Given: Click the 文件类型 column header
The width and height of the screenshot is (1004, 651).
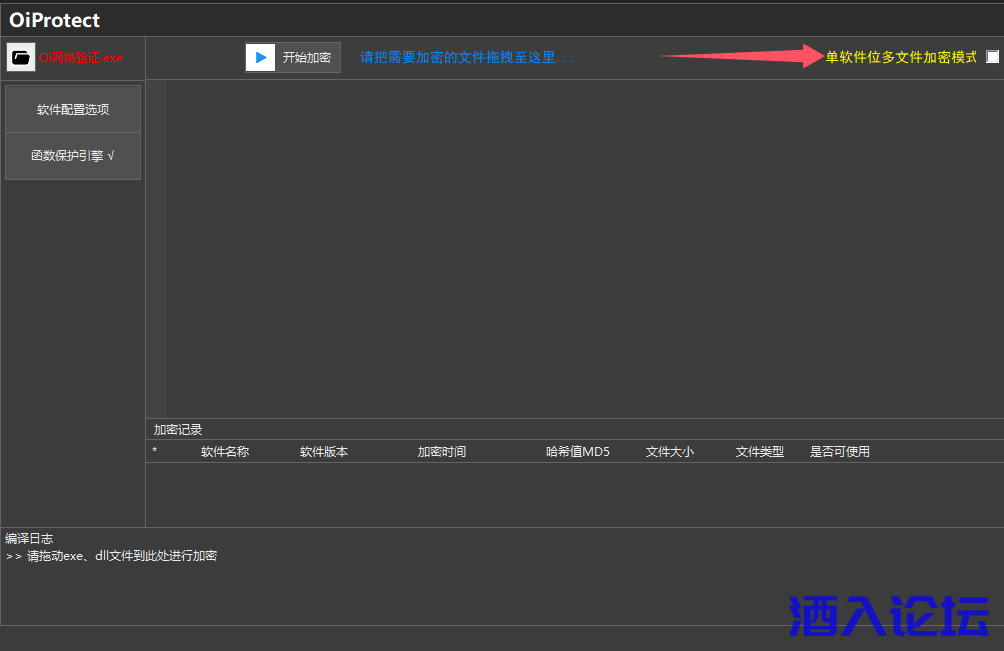Looking at the screenshot, I should pyautogui.click(x=760, y=452).
